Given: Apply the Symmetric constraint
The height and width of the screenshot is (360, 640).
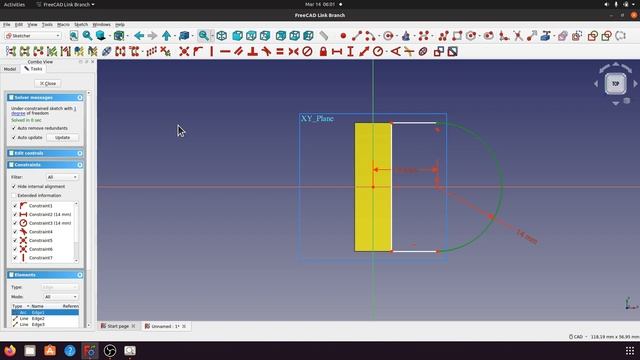Looking at the screenshot, I should point(293,52).
